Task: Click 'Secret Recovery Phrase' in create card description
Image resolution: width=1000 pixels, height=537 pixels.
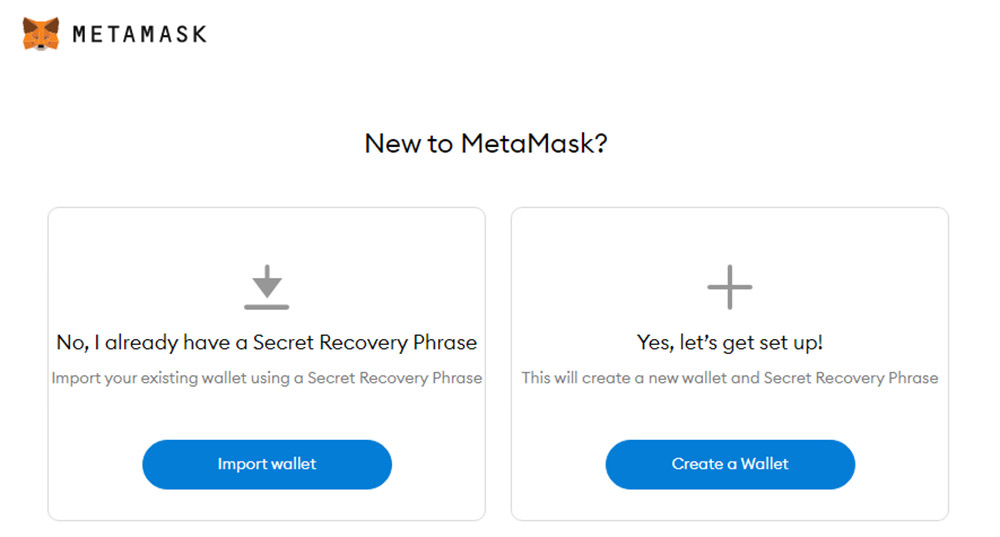Action: pos(851,378)
